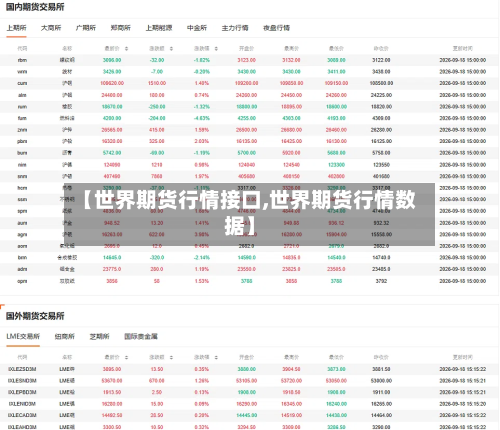
Task: Select the aum code cell
Action: pos(22,223)
